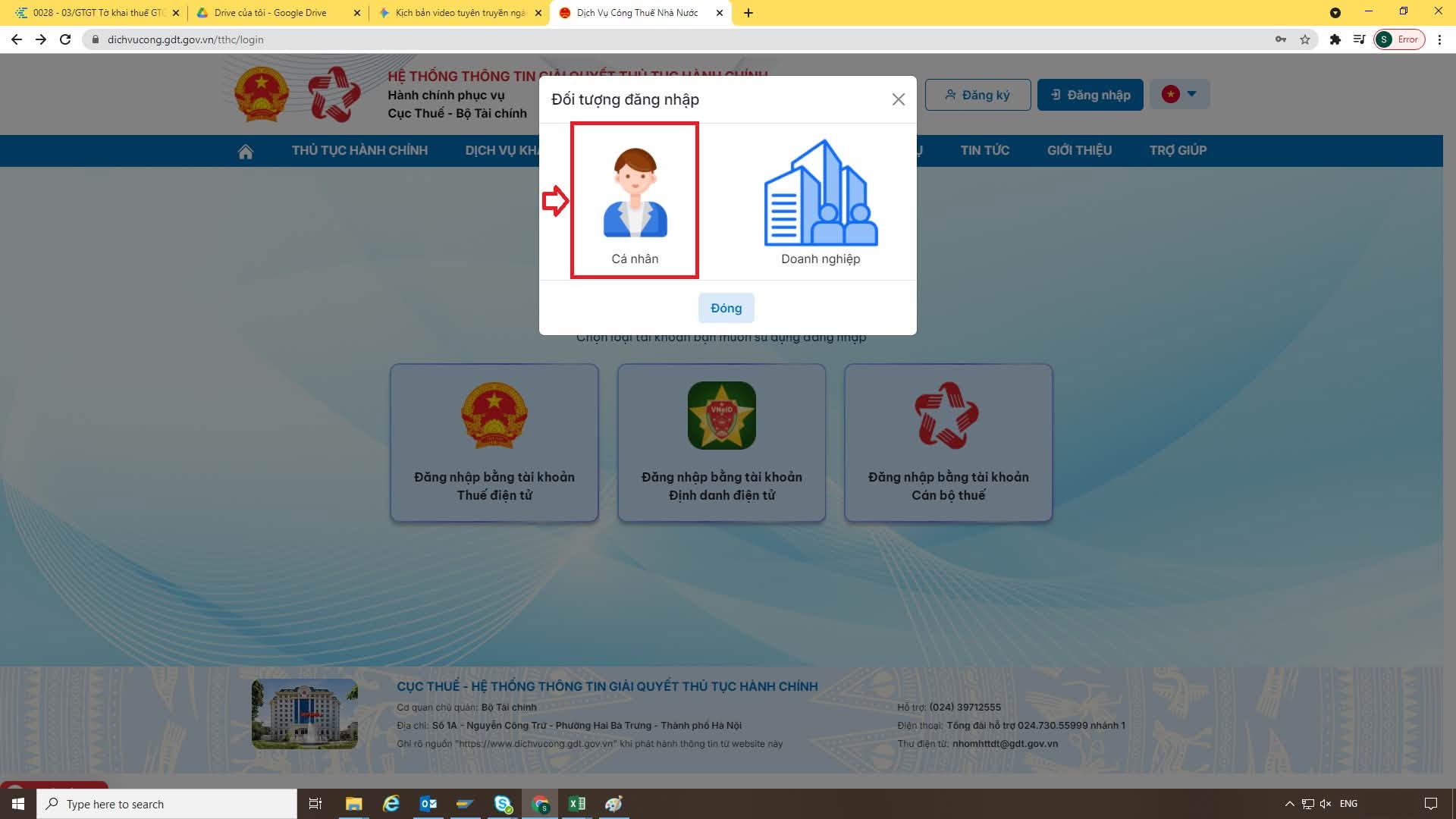Show hidden system tray icons

1289,804
